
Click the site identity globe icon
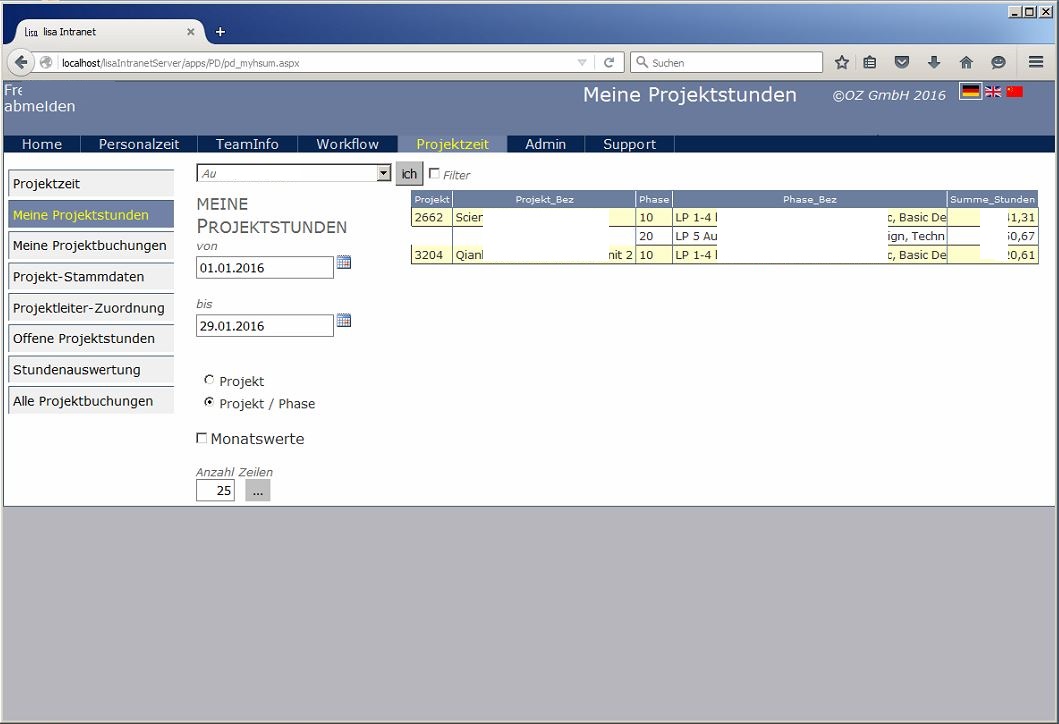click(x=46, y=63)
